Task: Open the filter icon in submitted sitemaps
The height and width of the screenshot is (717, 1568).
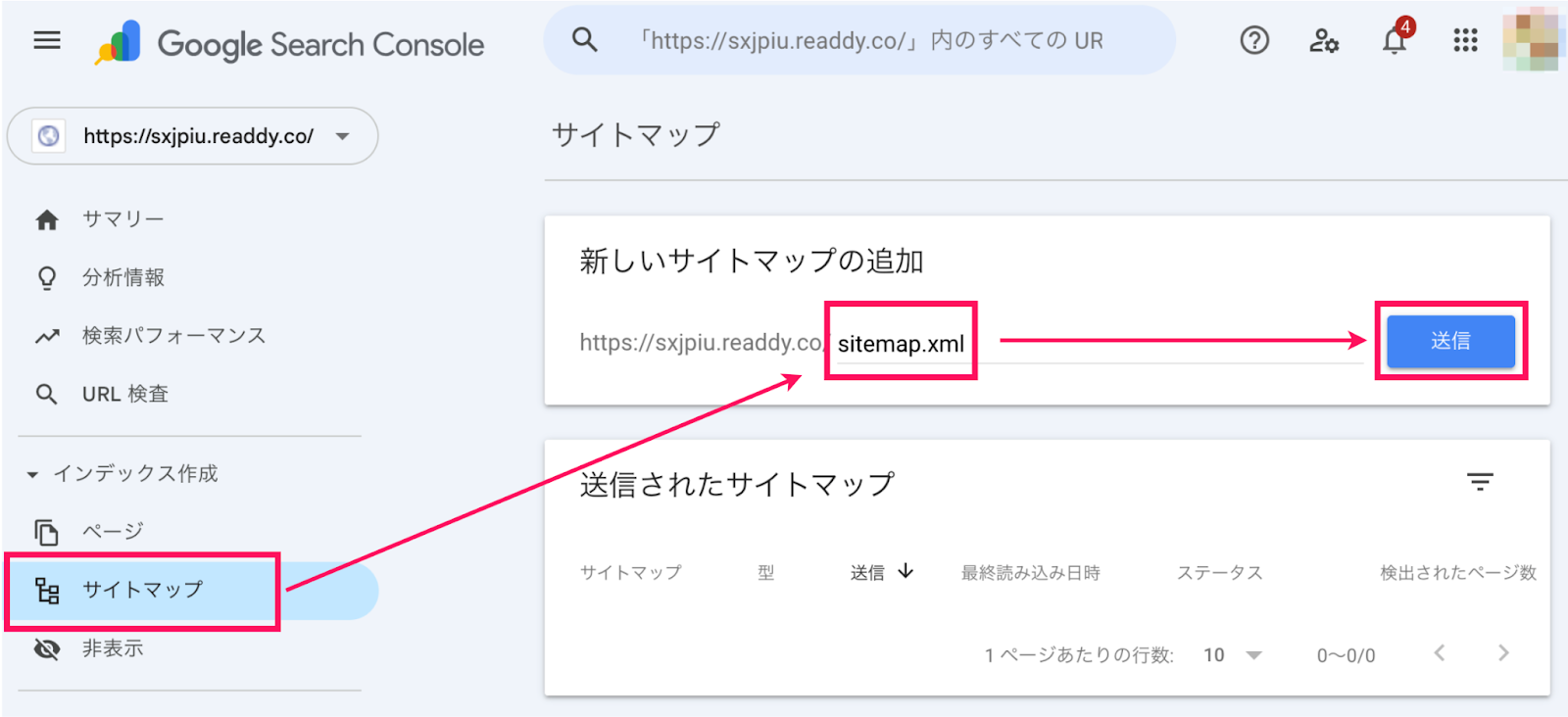Action: (x=1480, y=482)
